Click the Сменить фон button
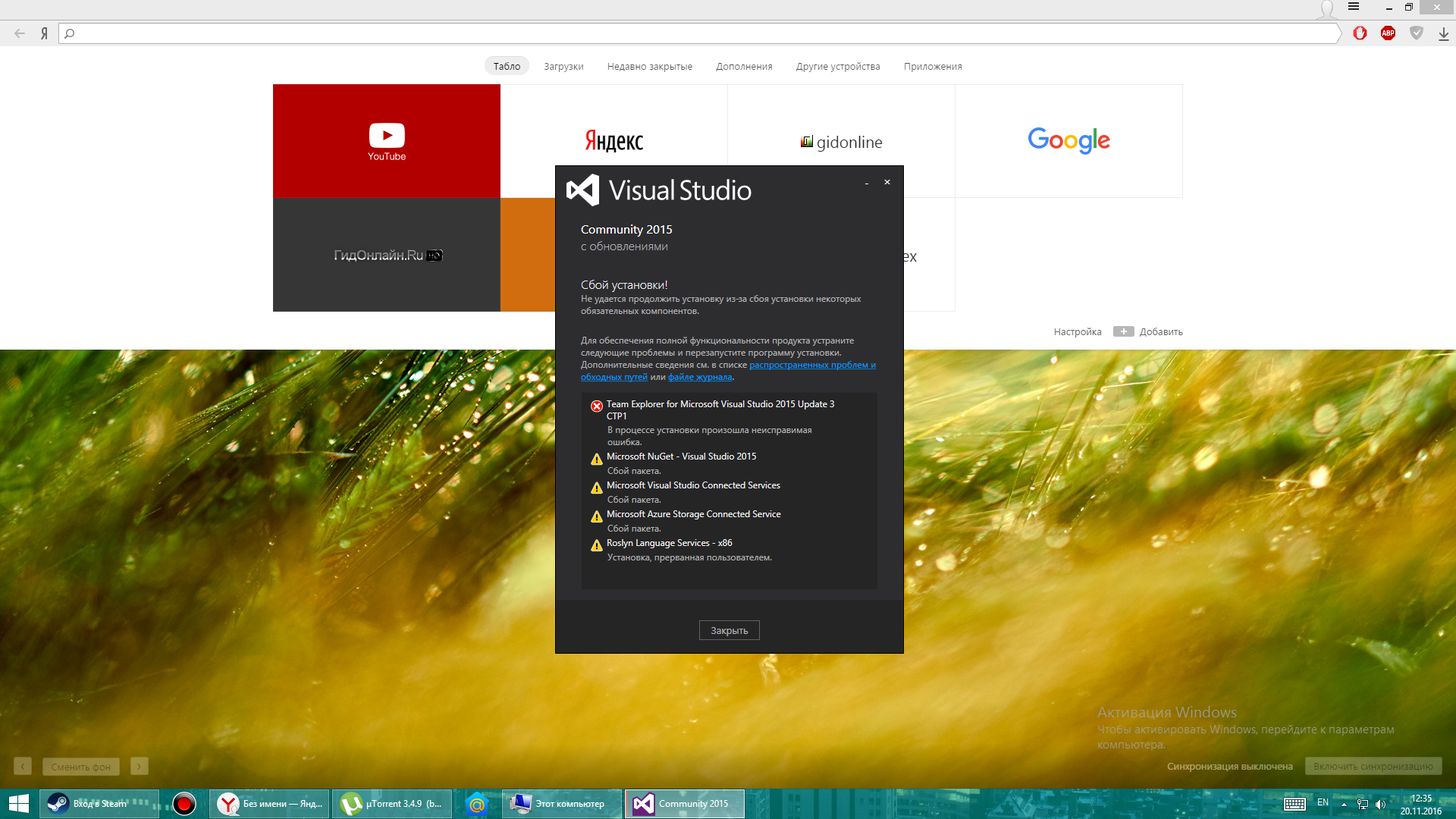1456x819 pixels. point(81,767)
